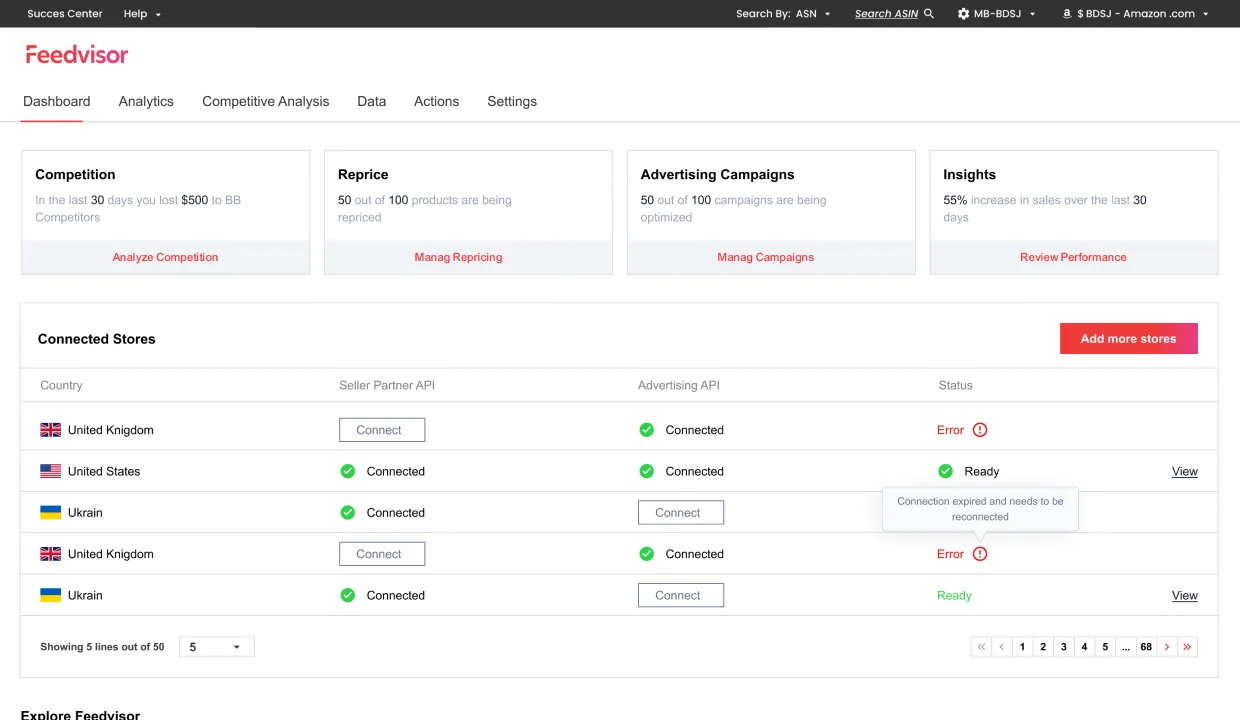1240x720 pixels.
Task: Open the Actions tab
Action: (x=437, y=101)
